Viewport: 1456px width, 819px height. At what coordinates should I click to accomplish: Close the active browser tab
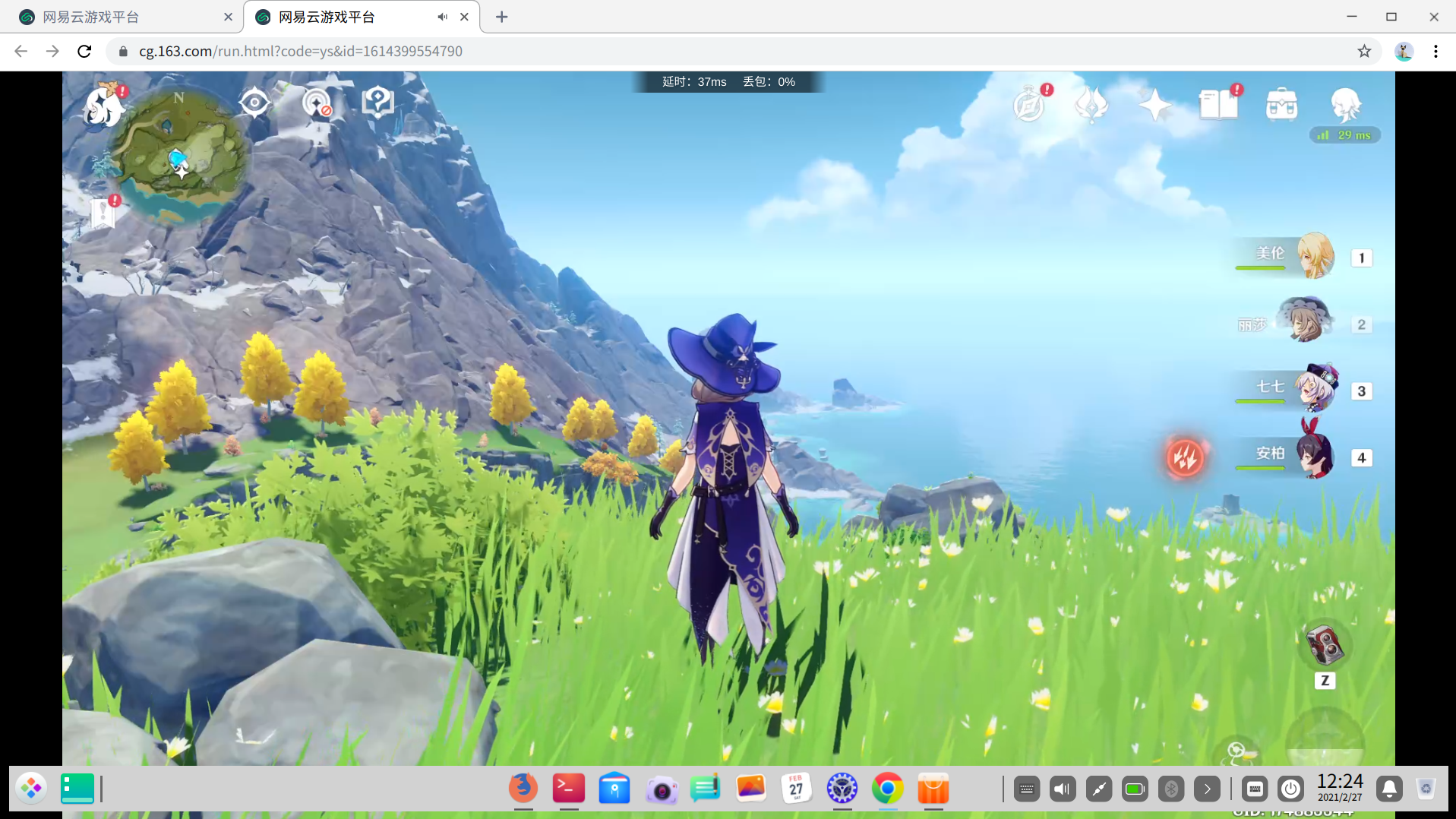coord(464,17)
